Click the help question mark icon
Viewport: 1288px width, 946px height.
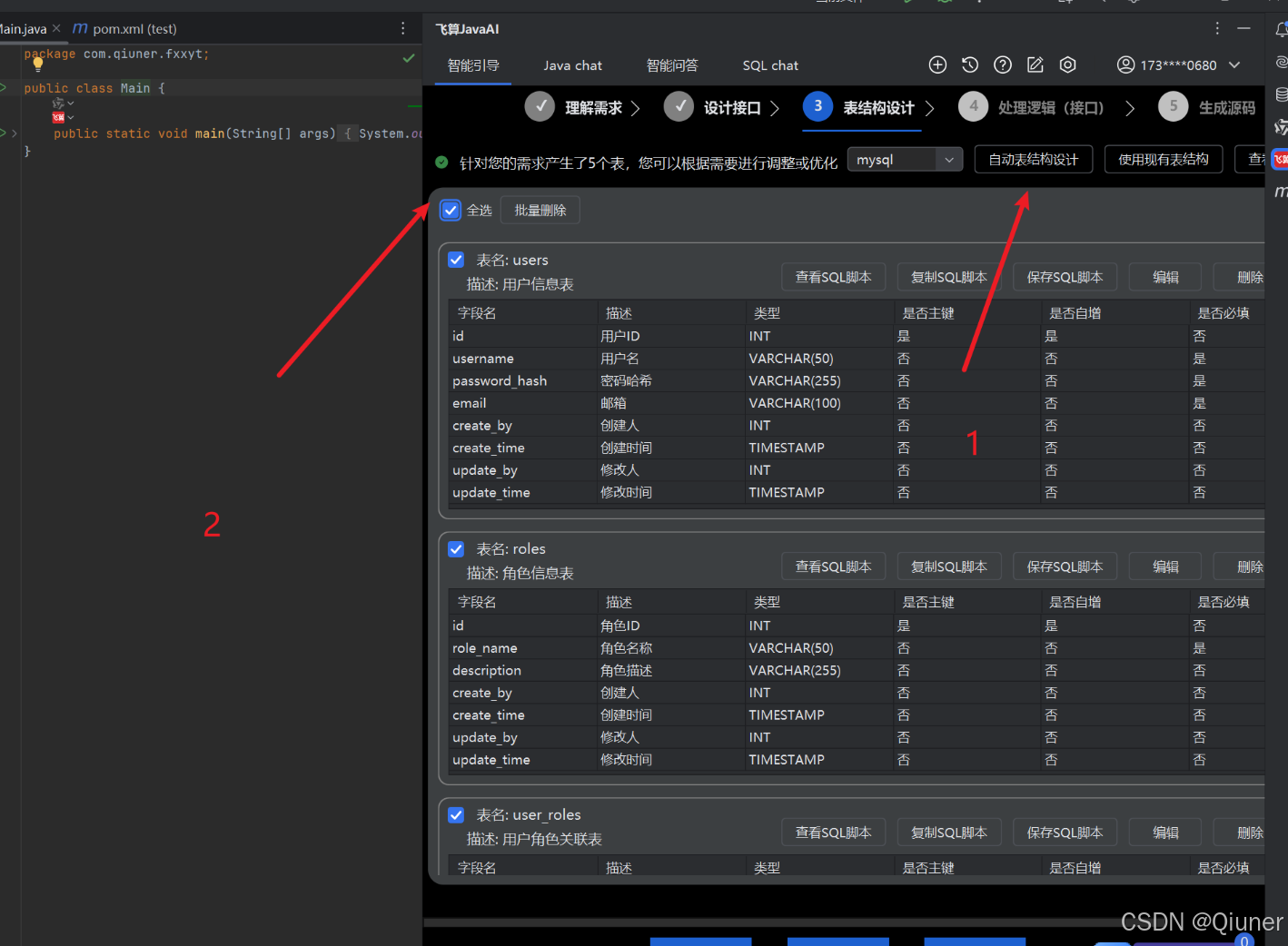[1003, 64]
